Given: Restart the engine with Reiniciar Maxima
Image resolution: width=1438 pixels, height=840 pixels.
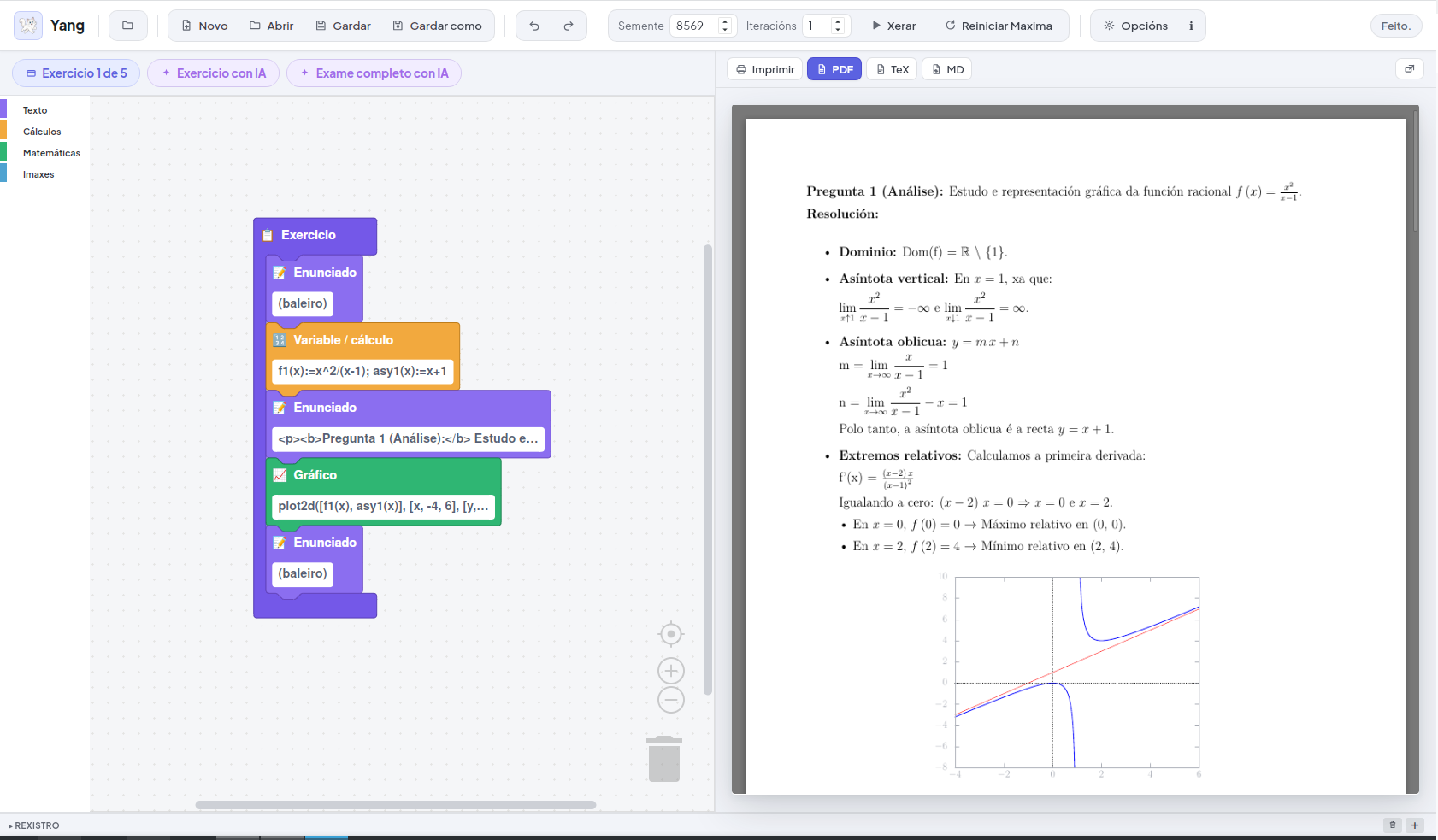Looking at the screenshot, I should pos(999,26).
